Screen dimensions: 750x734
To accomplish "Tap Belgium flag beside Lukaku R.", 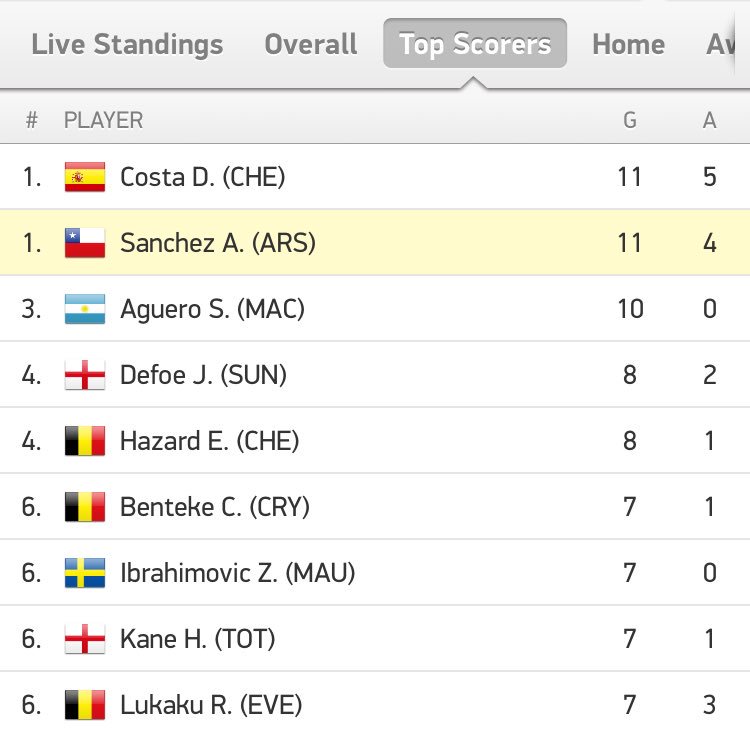I will pyautogui.click(x=85, y=705).
